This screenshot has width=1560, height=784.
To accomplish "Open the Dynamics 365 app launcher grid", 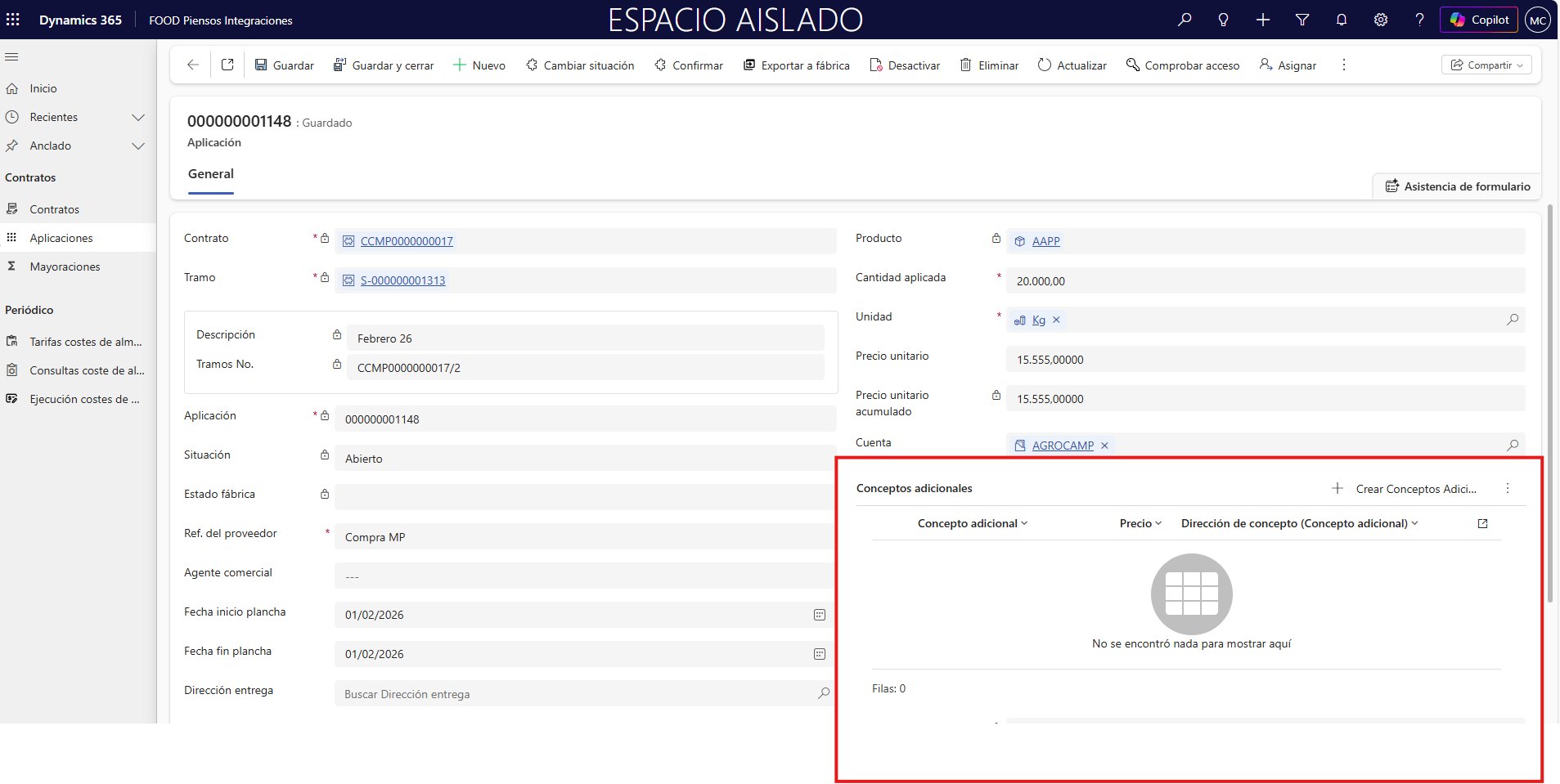I will tap(13, 20).
